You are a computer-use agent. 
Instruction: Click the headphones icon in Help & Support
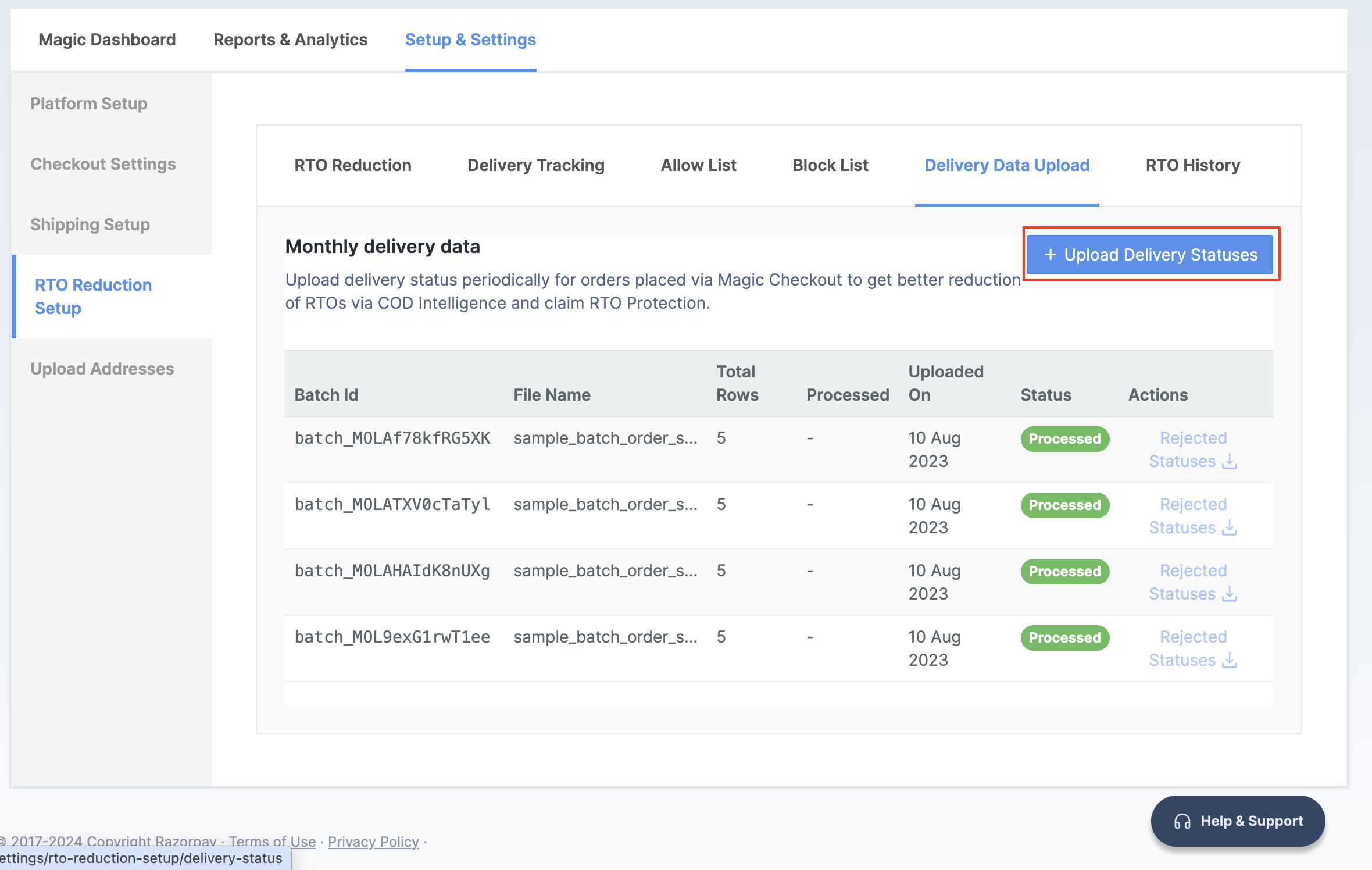coord(1182,821)
